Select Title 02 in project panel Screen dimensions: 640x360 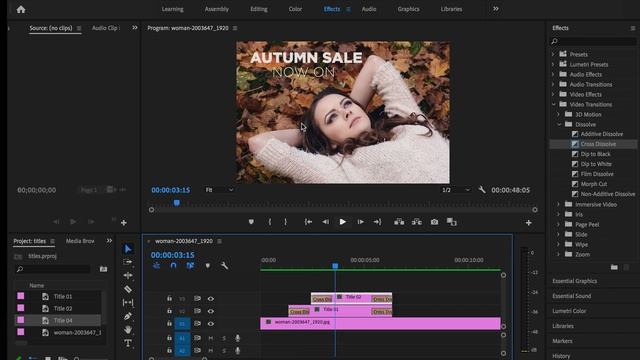63,309
